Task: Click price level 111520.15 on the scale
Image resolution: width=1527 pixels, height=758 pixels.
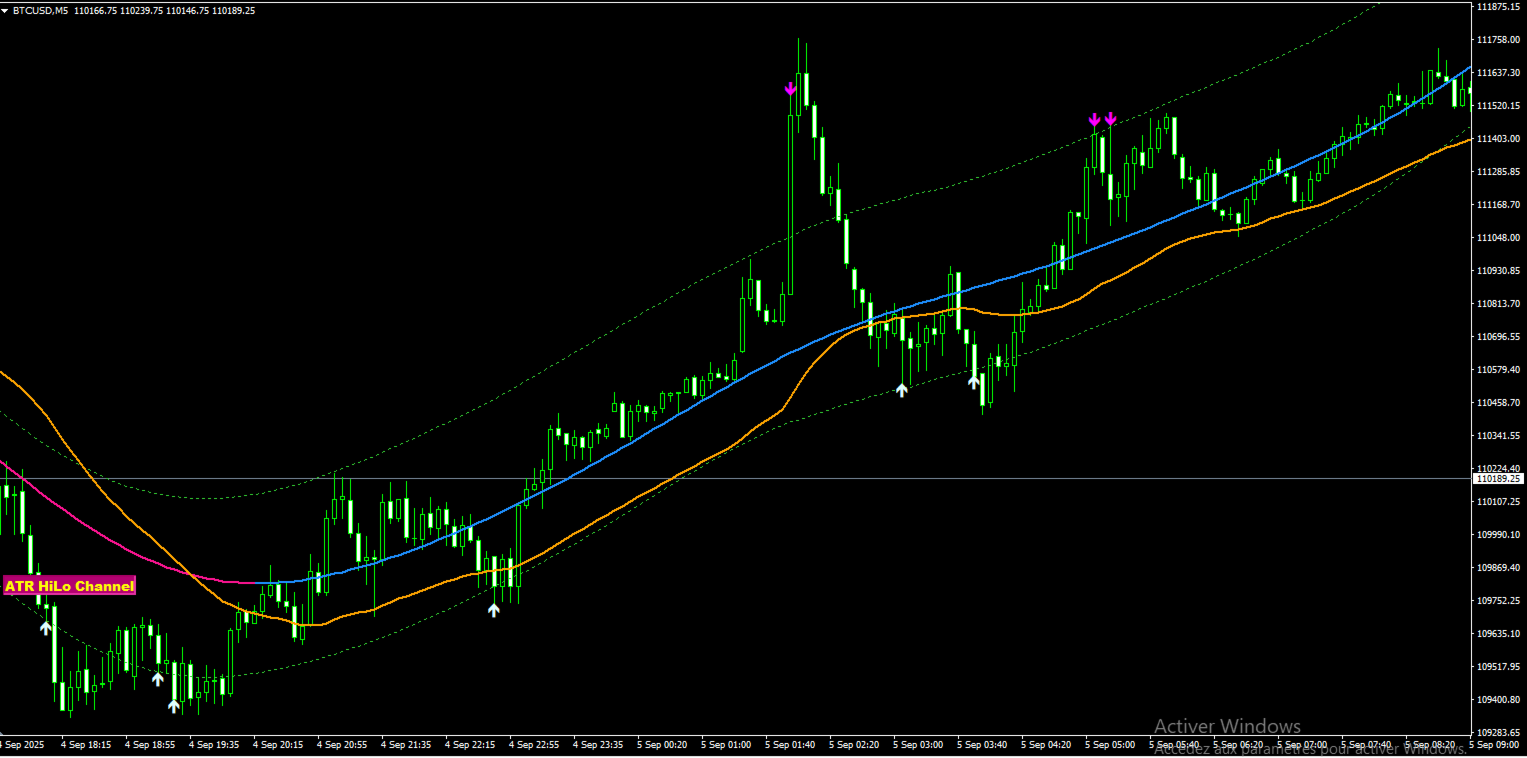Action: pos(1497,105)
